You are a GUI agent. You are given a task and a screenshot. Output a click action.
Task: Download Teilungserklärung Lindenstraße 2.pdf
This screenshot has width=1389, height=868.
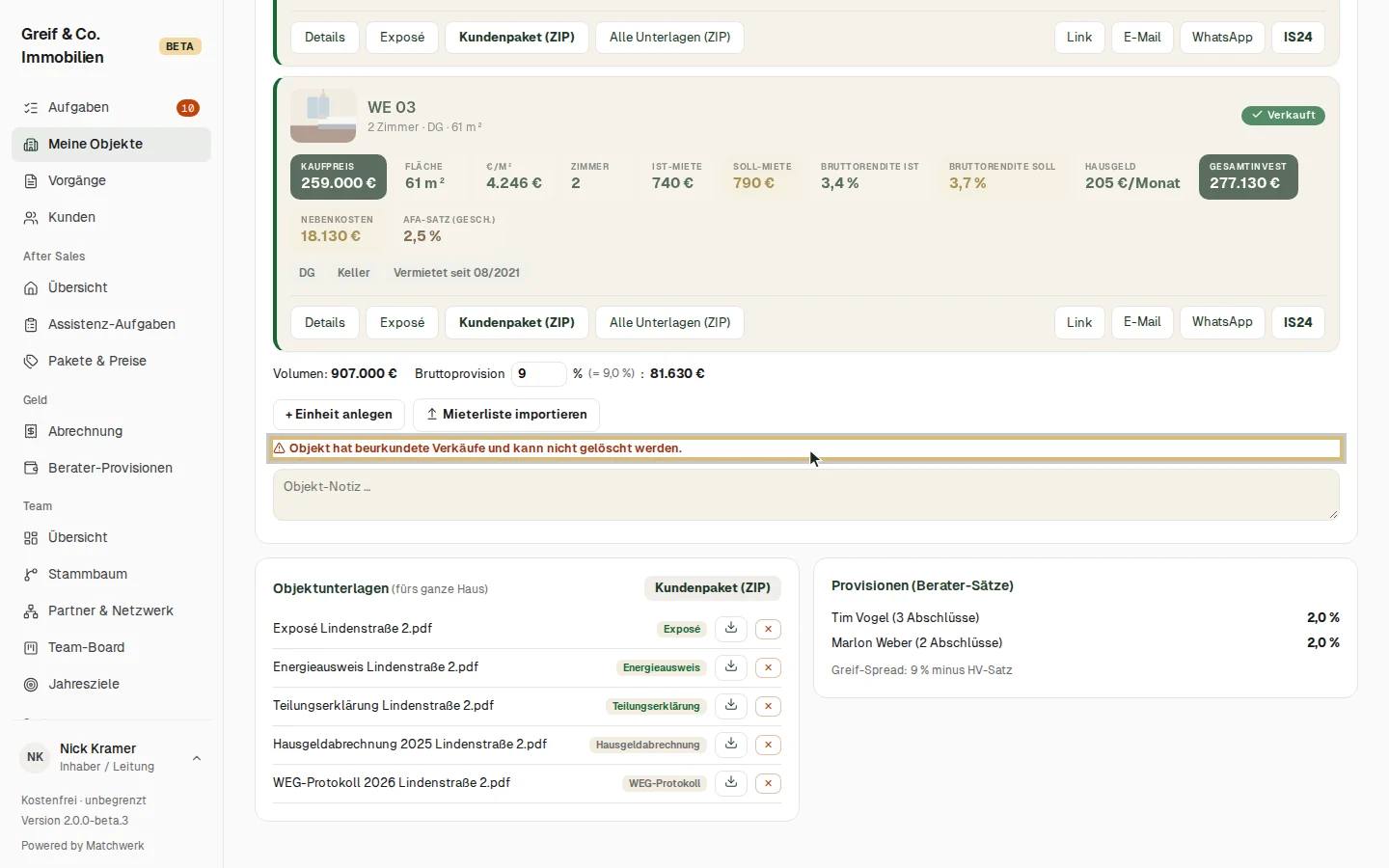[x=731, y=706]
